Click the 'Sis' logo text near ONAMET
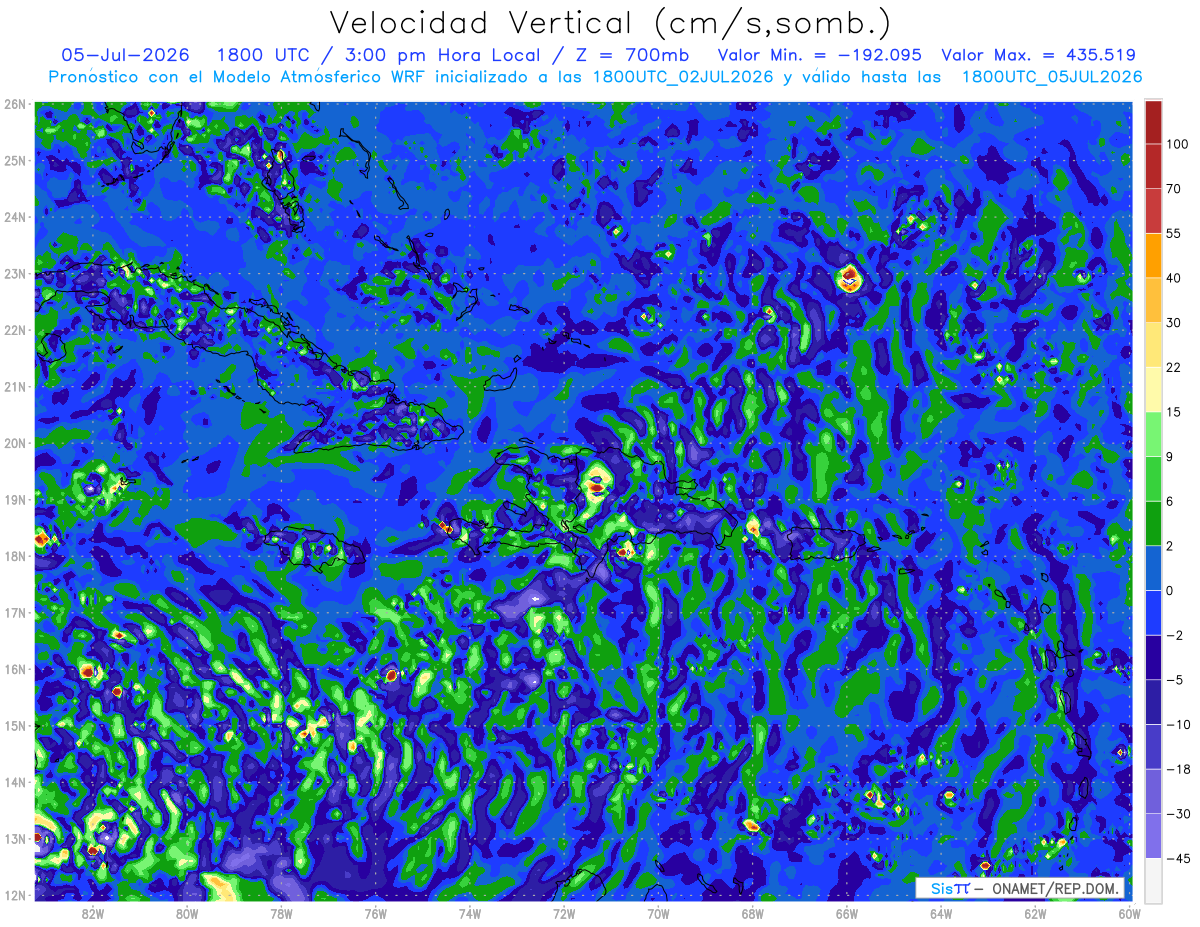The height and width of the screenshot is (927, 1200). click(942, 888)
